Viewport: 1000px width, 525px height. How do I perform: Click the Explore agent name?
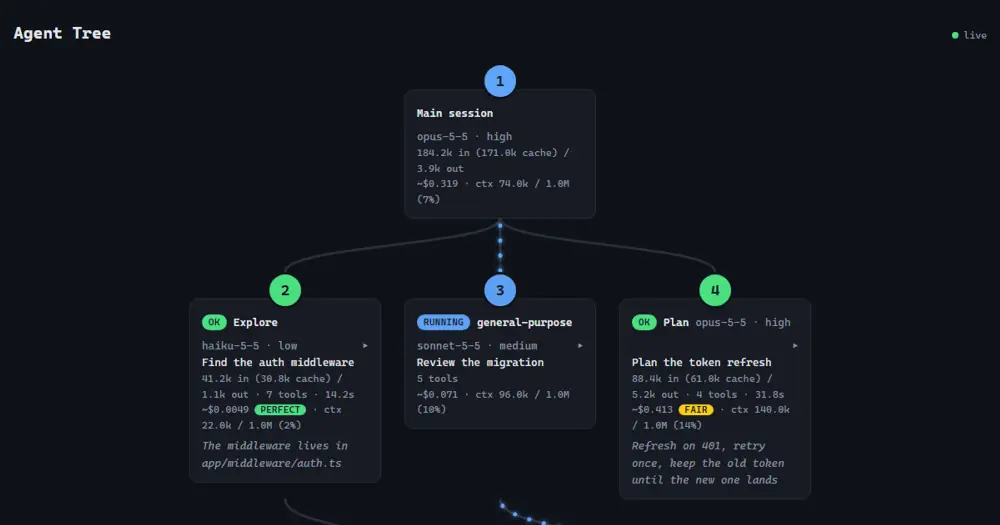click(x=255, y=322)
